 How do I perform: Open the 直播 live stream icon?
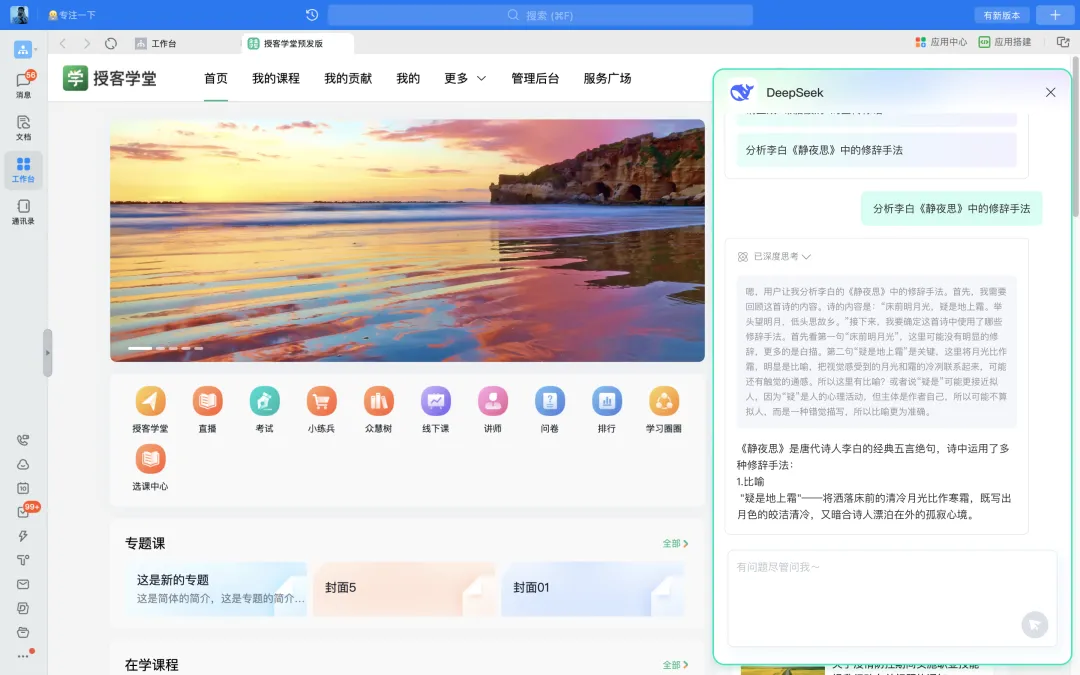pos(207,402)
